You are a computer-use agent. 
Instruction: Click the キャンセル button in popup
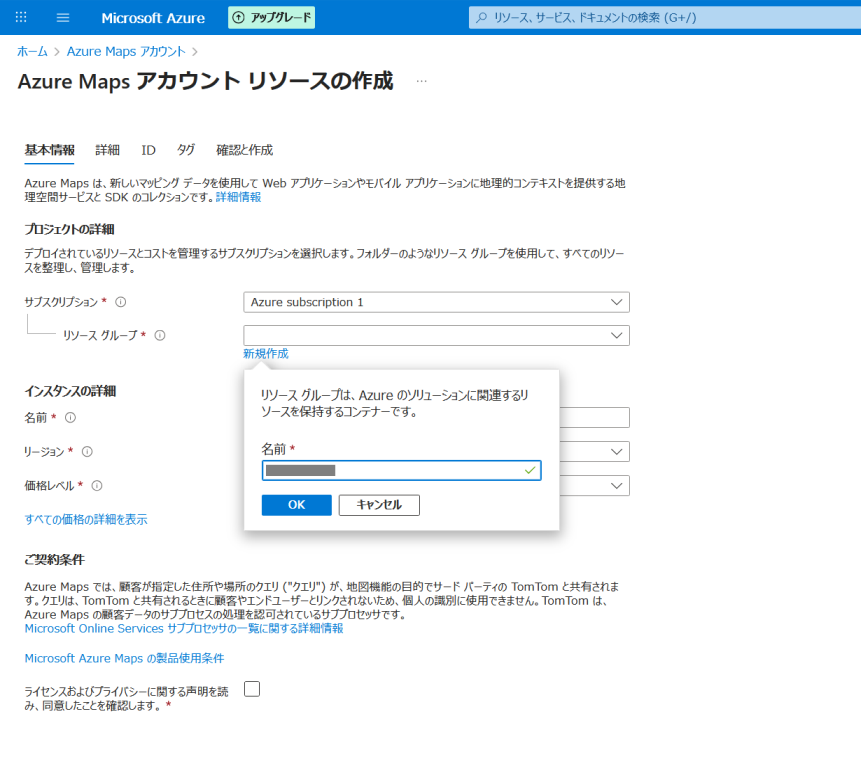(379, 505)
